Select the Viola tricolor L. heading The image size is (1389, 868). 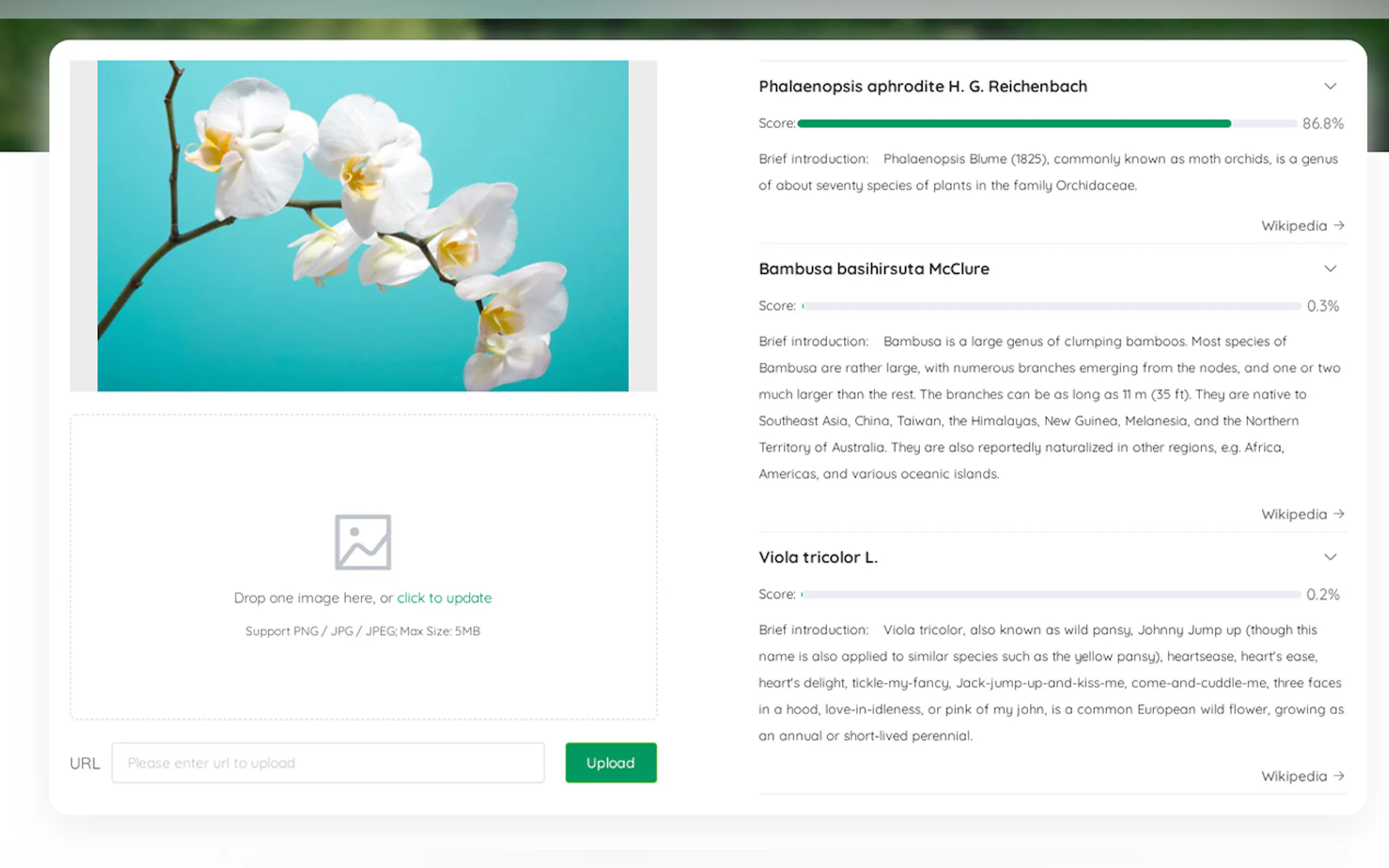pos(818,557)
